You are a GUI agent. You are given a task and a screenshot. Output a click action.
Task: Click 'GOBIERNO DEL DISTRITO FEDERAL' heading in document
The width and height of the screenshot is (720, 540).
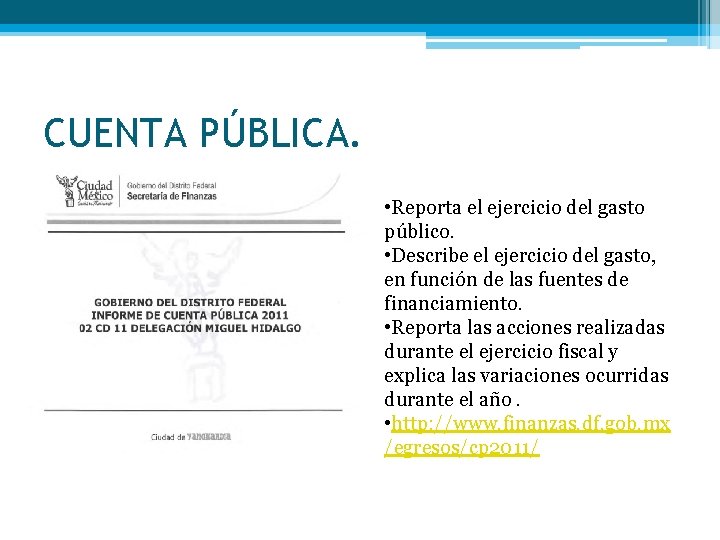click(190, 303)
